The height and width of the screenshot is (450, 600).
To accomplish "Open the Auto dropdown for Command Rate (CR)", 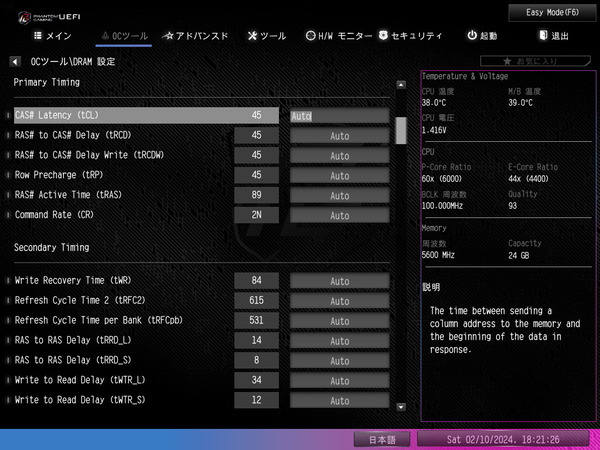I will click(339, 215).
